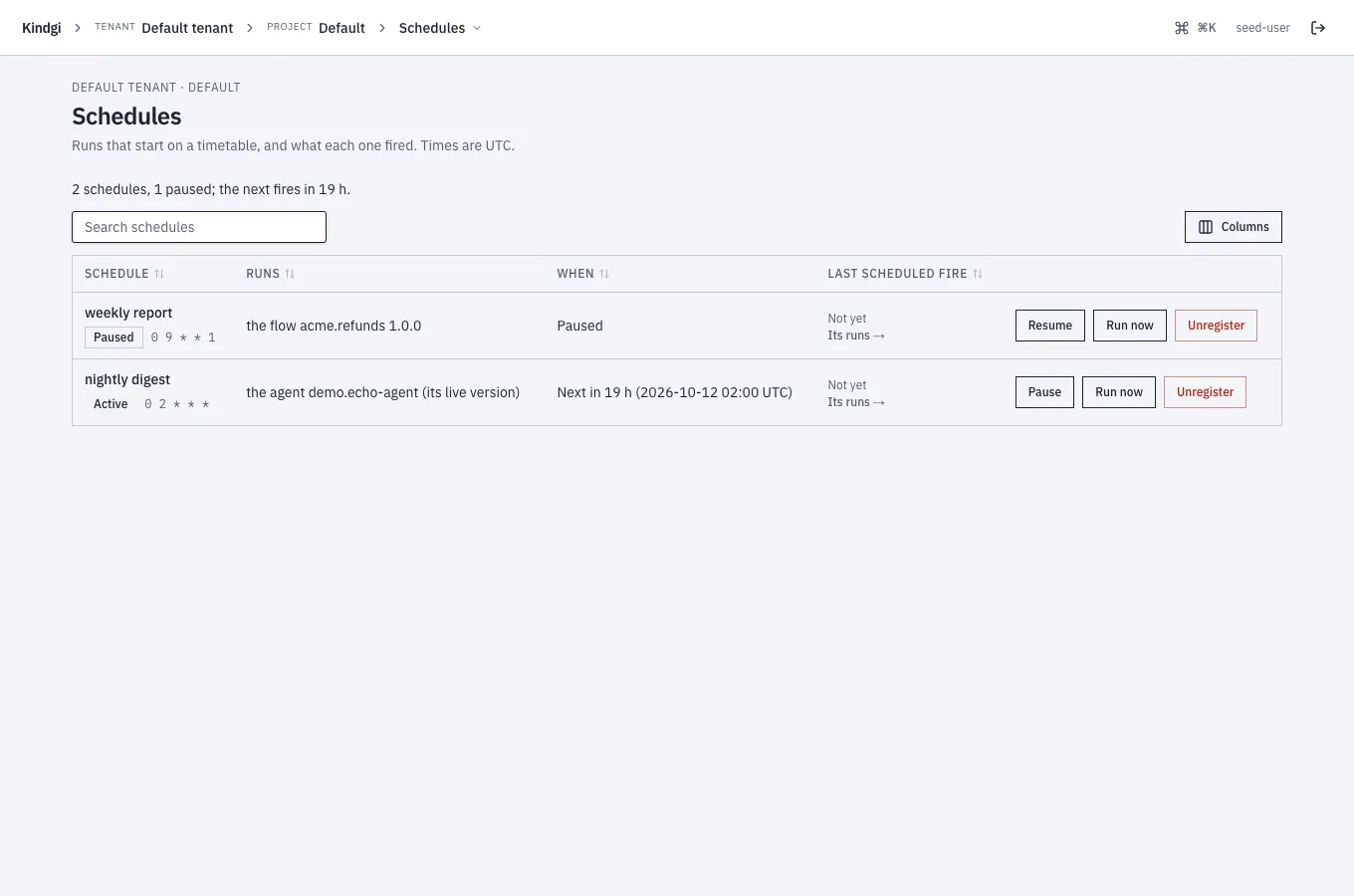
Task: Click the weekly report schedule name
Action: point(128,313)
